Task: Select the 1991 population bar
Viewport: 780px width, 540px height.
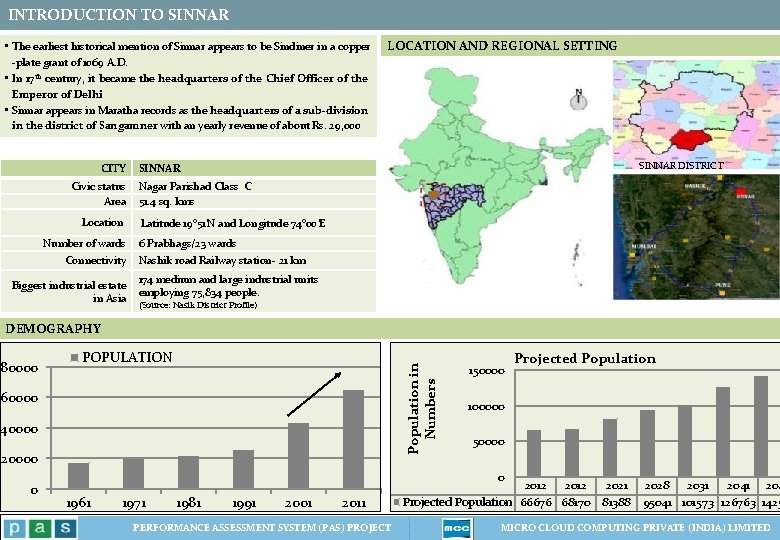Action: 243,469
